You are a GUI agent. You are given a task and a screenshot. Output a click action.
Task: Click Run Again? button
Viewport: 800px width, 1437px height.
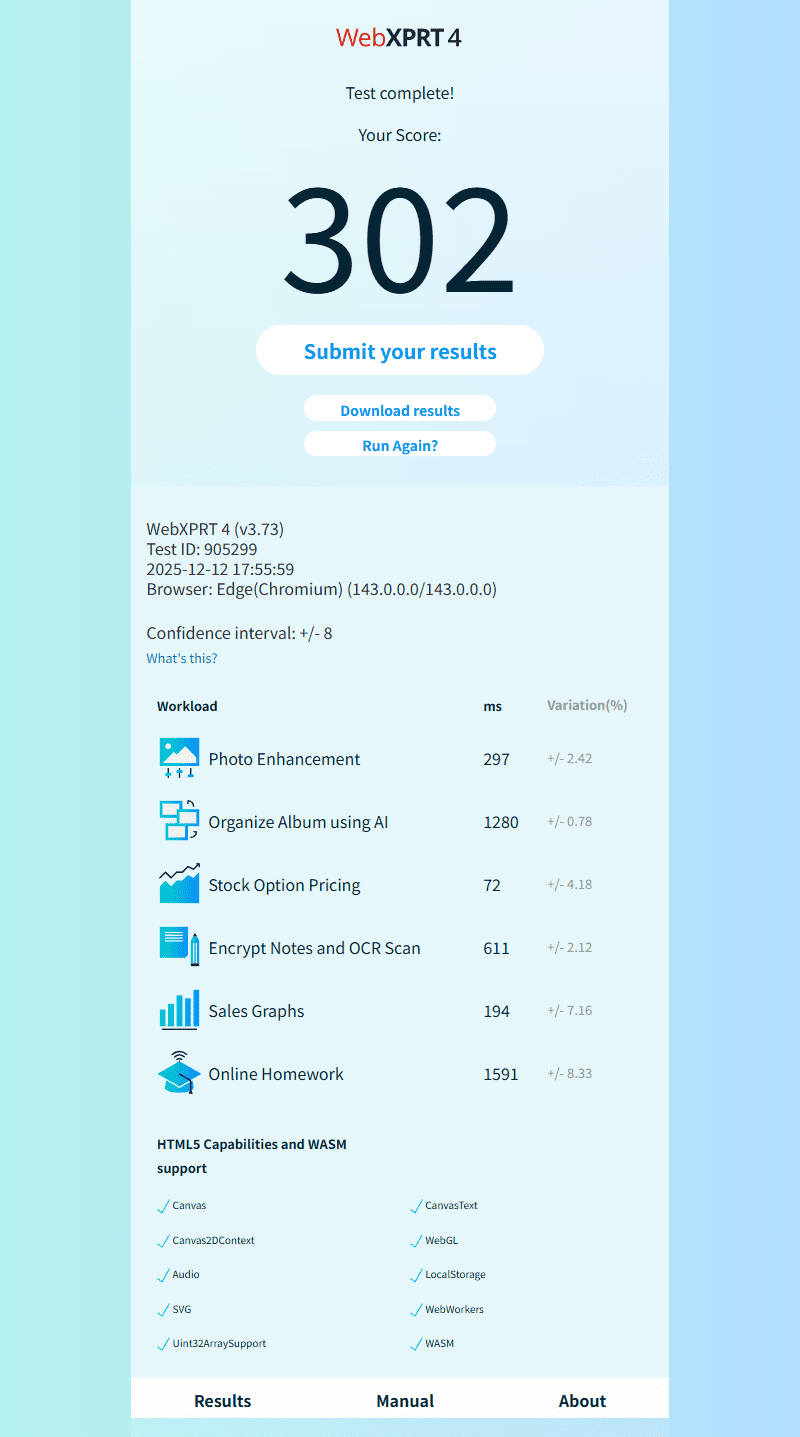click(400, 445)
